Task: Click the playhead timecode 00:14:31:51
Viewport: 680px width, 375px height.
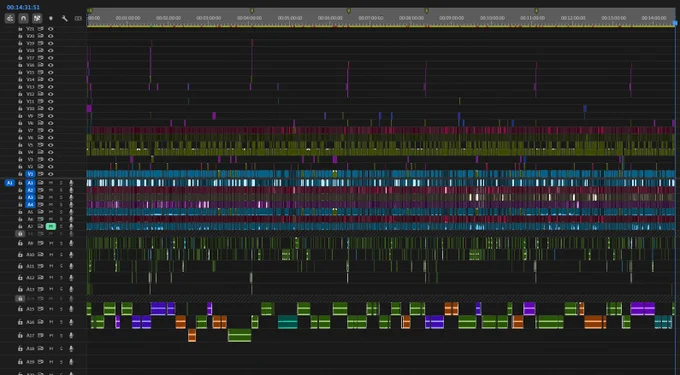Action: 23,7
